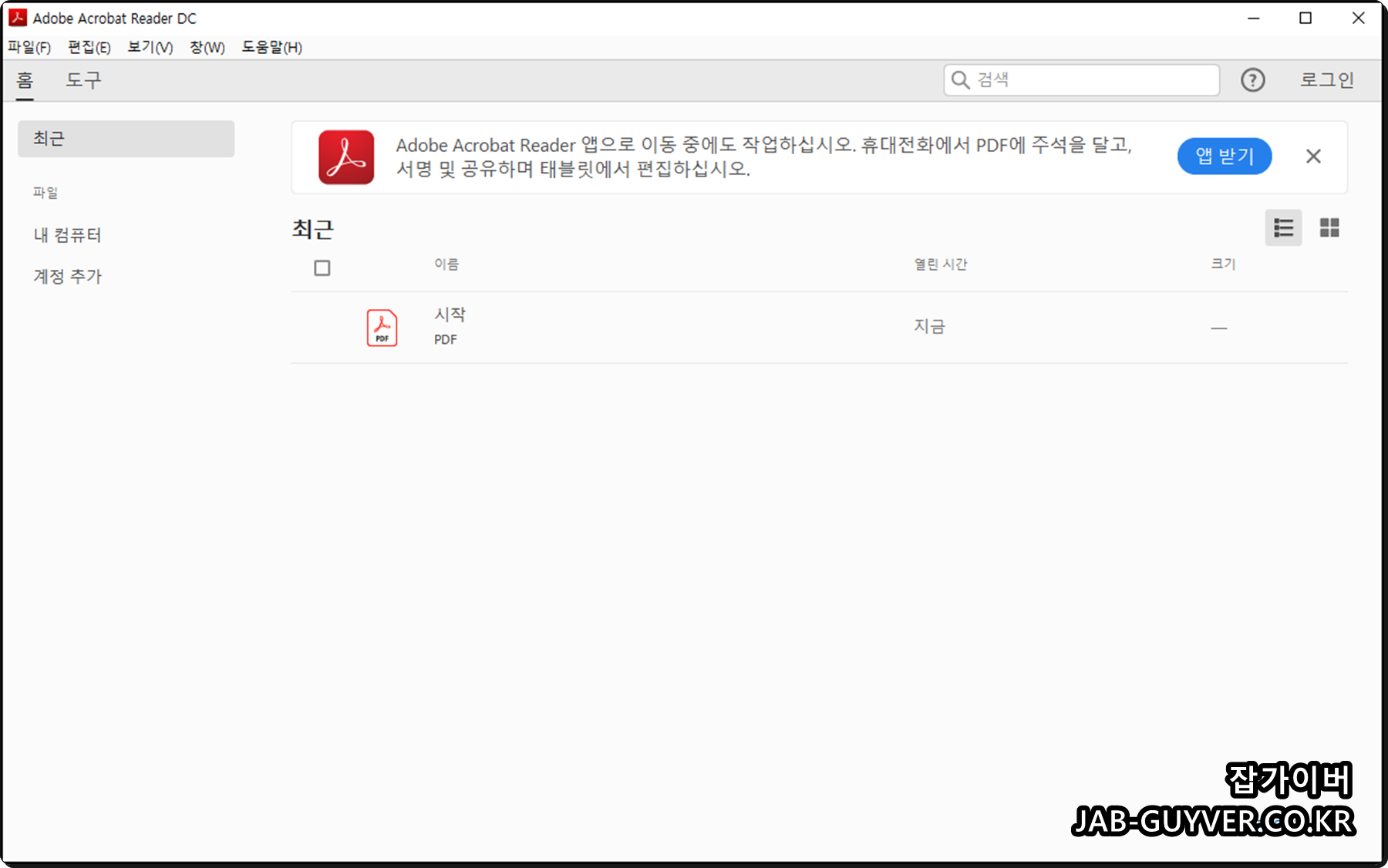Click the Adobe Acrobat title bar icon
Screen dimensions: 1388x868
pos(17,18)
